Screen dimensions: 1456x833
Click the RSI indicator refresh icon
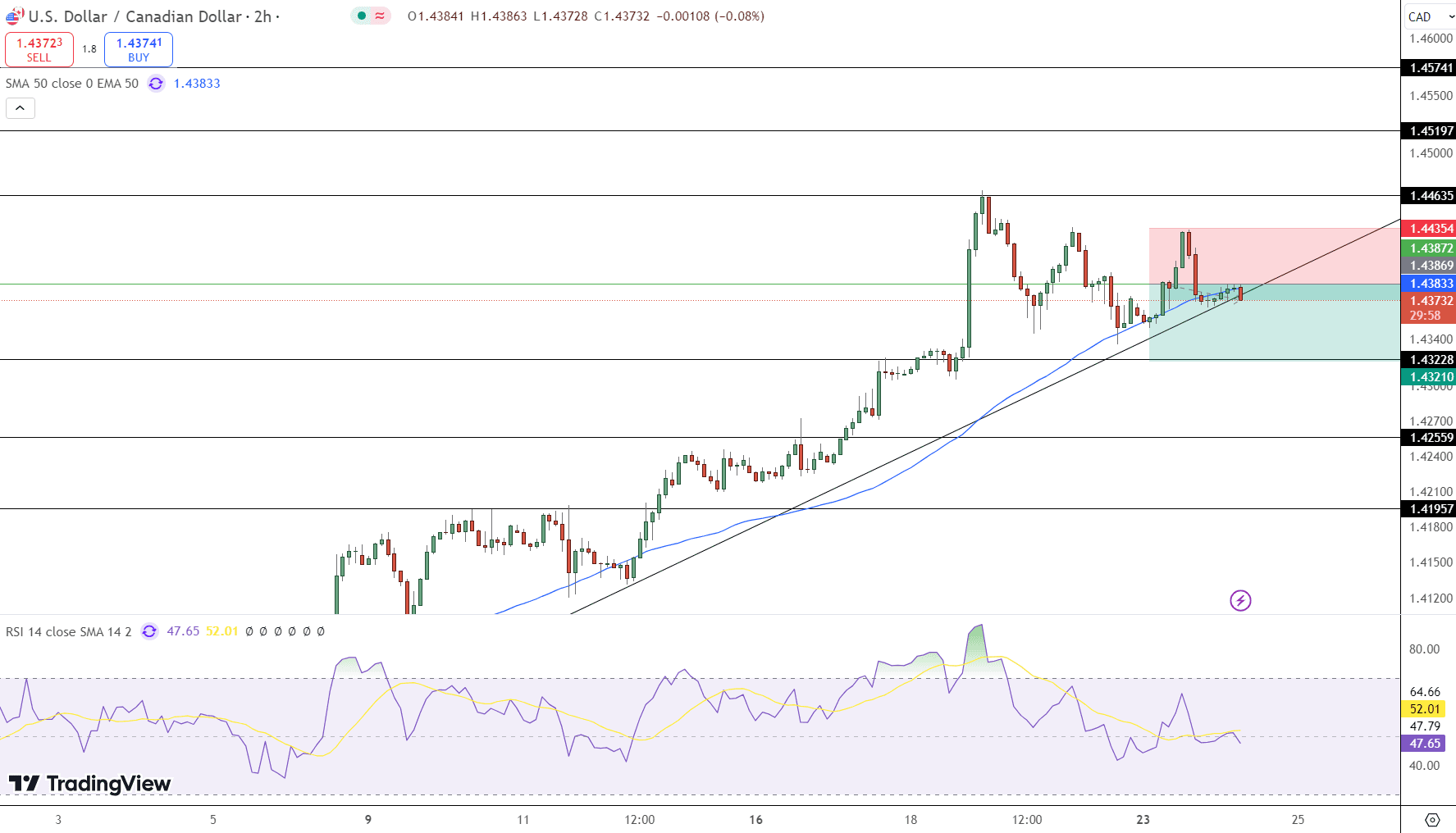point(149,631)
